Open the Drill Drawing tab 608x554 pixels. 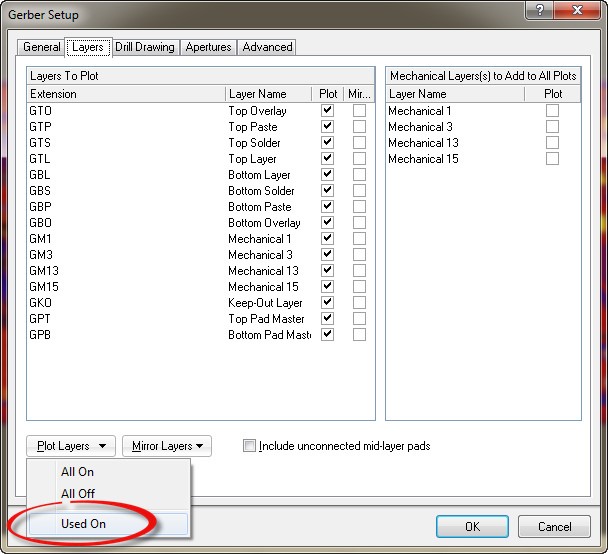point(145,47)
